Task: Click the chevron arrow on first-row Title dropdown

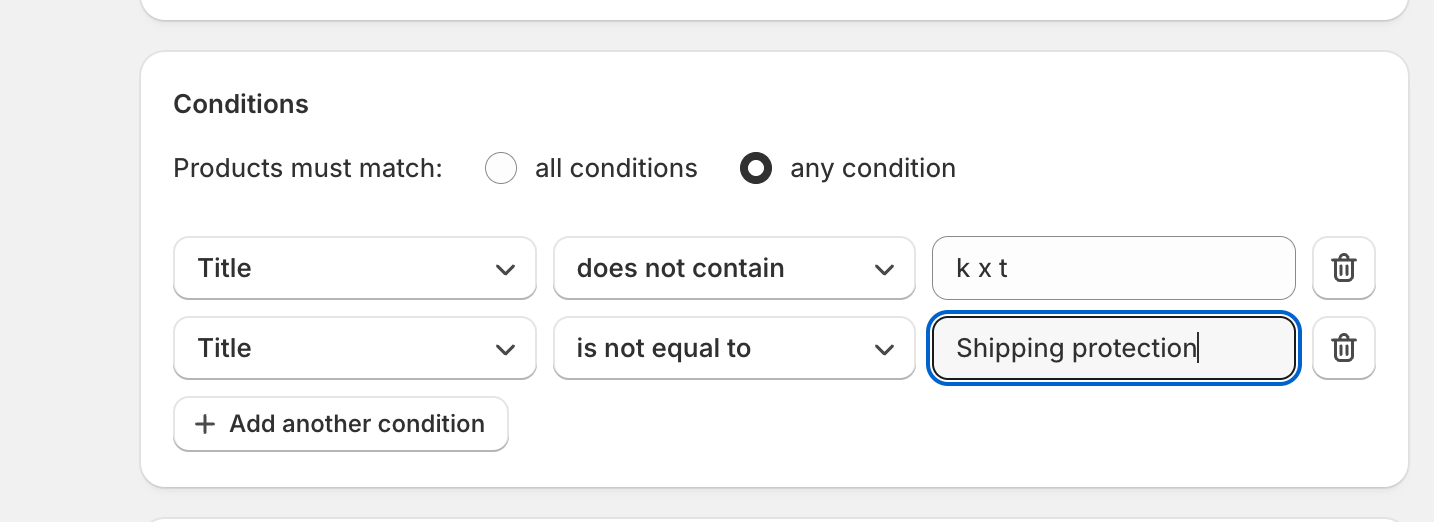Action: coord(505,269)
